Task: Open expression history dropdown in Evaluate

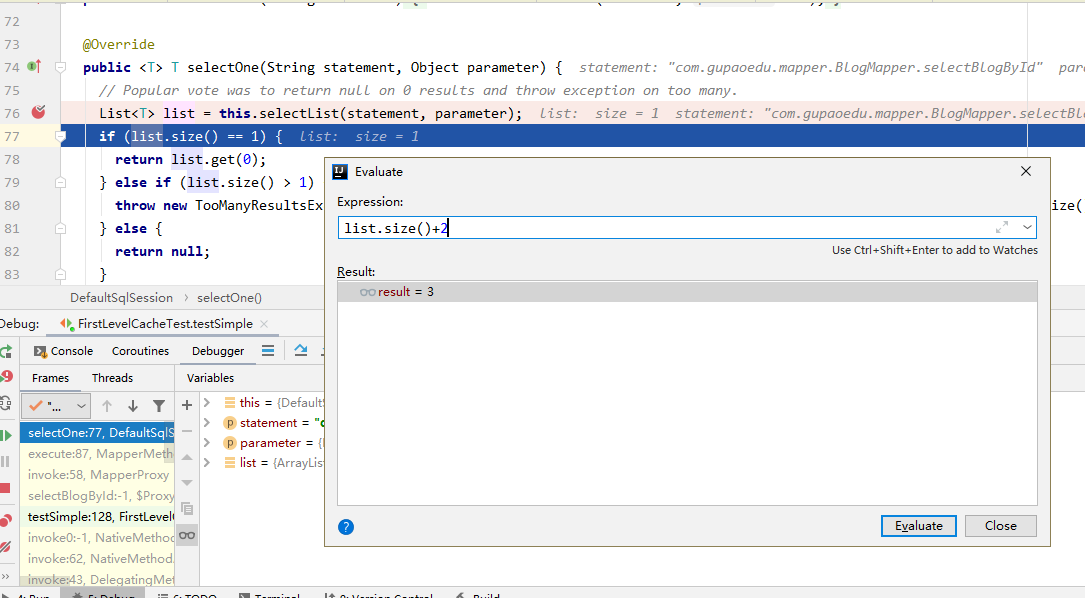Action: tap(1028, 227)
